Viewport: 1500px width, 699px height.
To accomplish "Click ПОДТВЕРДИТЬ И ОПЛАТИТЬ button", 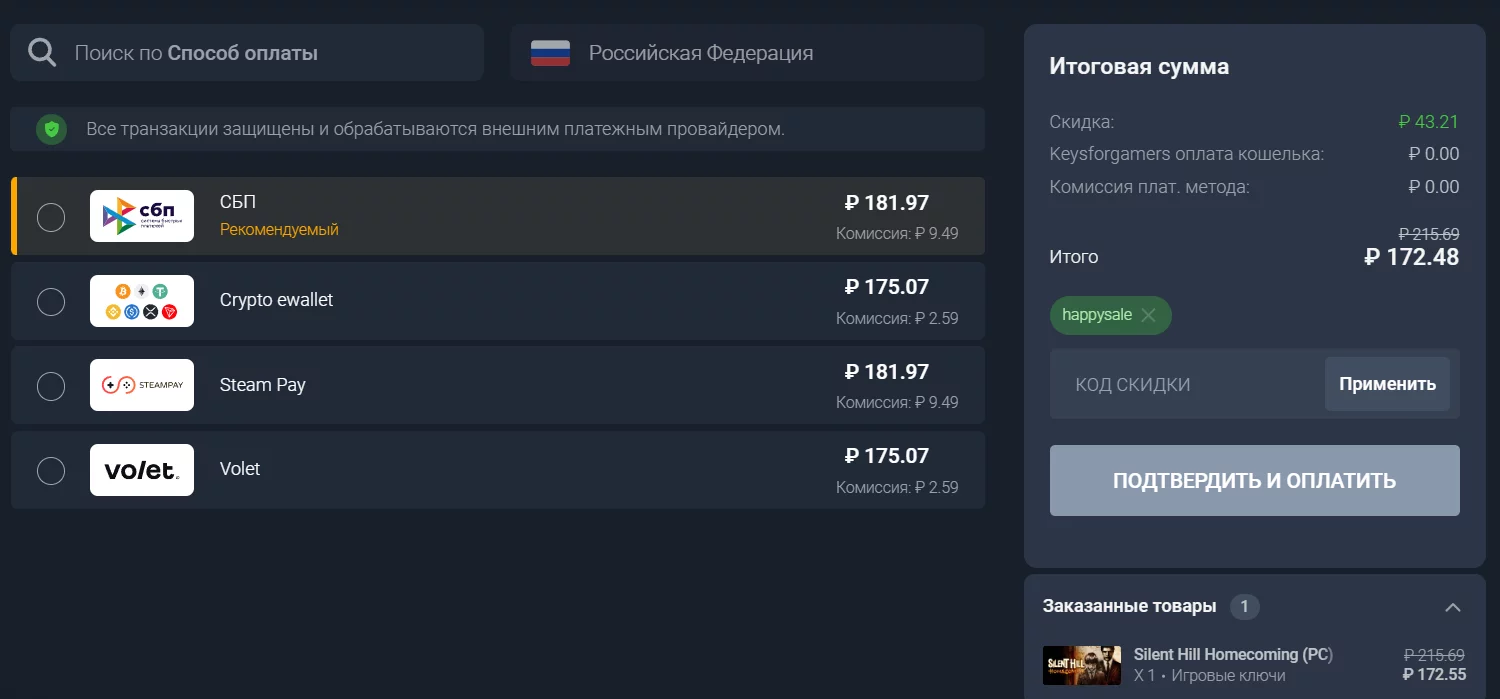I will [1254, 481].
